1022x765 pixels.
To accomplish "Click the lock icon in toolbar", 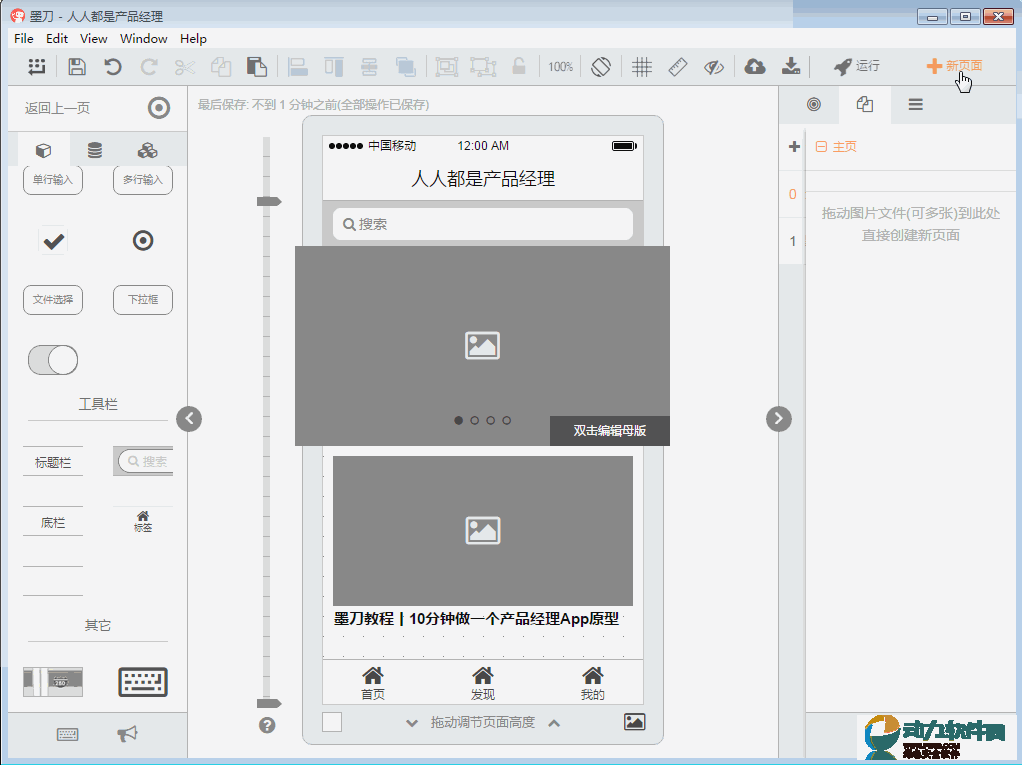I will click(519, 66).
